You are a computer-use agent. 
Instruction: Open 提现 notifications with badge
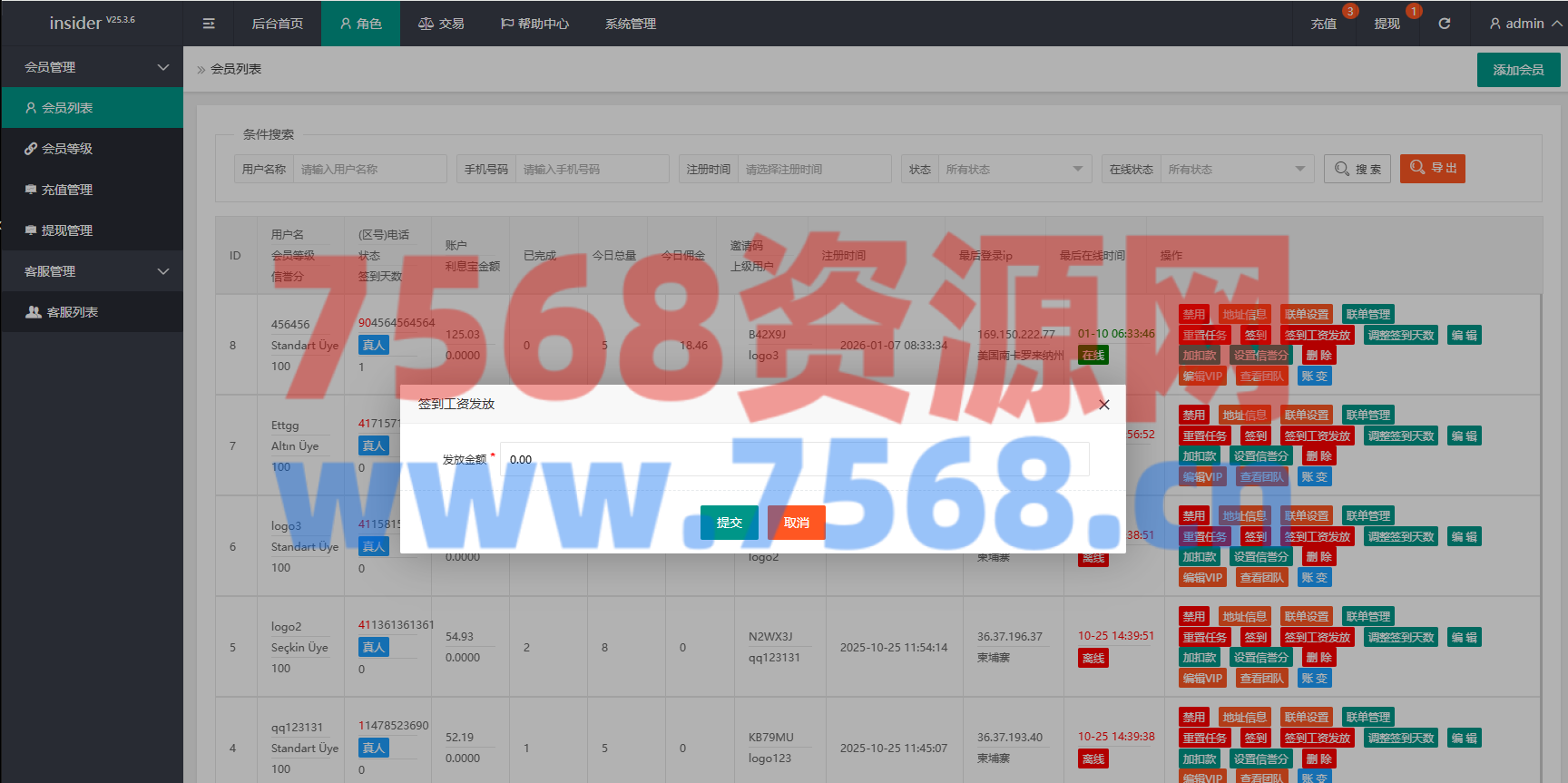(x=1387, y=24)
